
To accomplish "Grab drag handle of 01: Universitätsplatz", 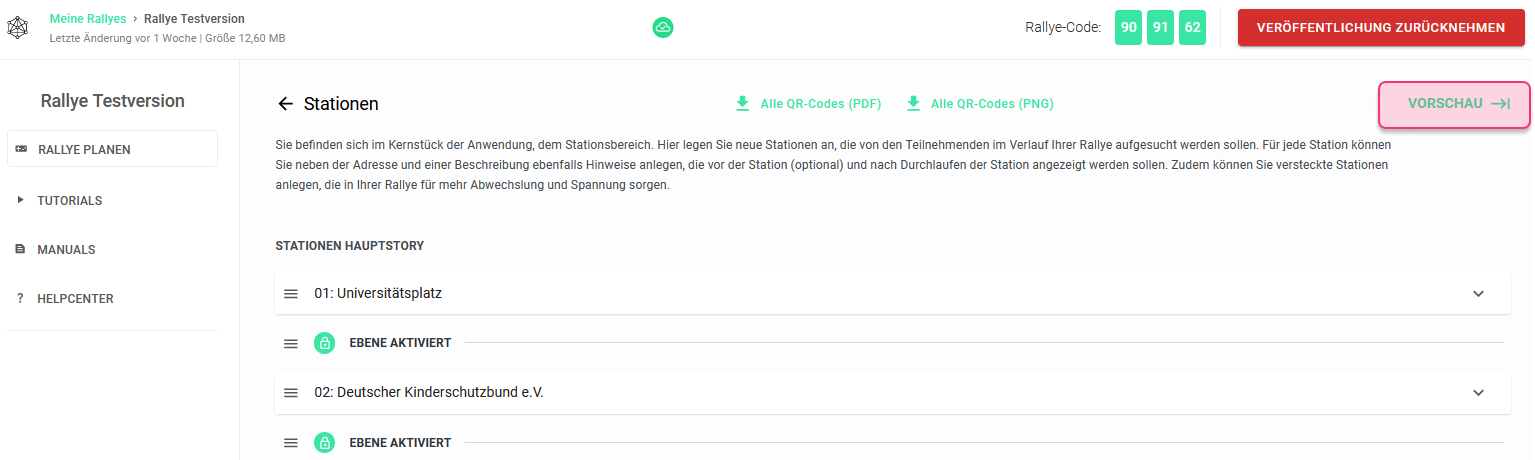I will (291, 294).
